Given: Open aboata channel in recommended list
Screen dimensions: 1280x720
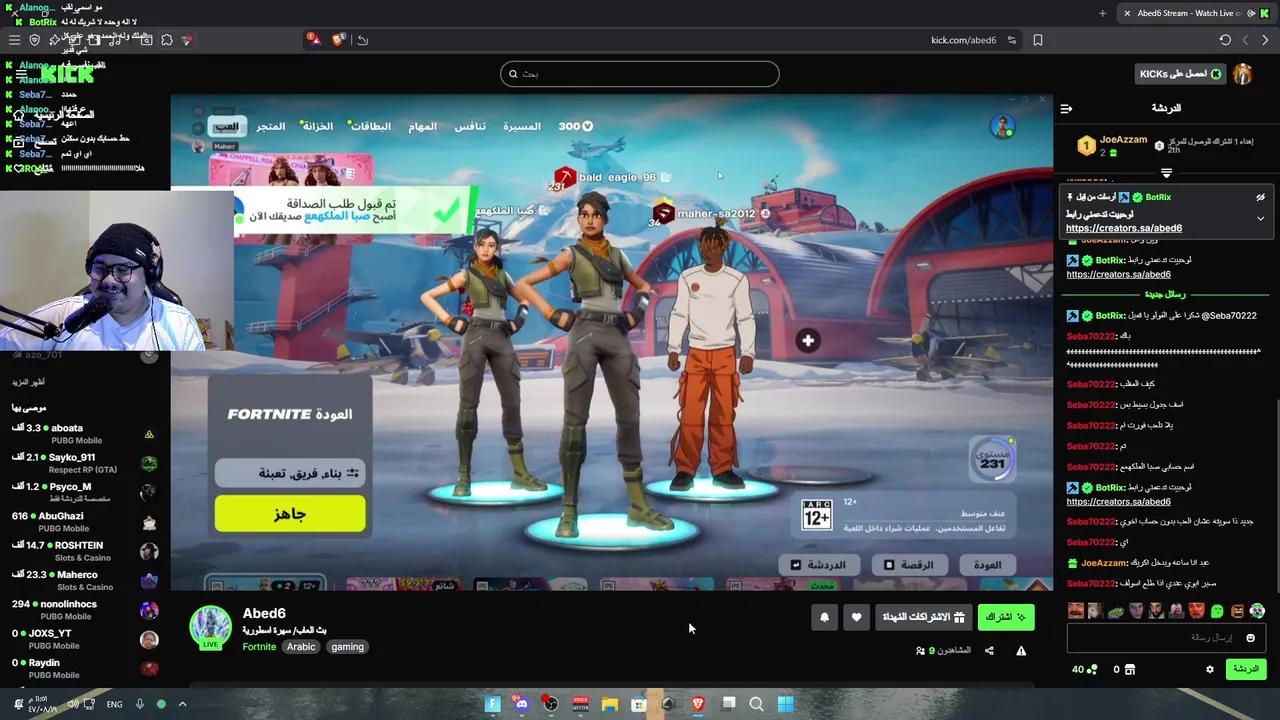Looking at the screenshot, I should (80, 433).
